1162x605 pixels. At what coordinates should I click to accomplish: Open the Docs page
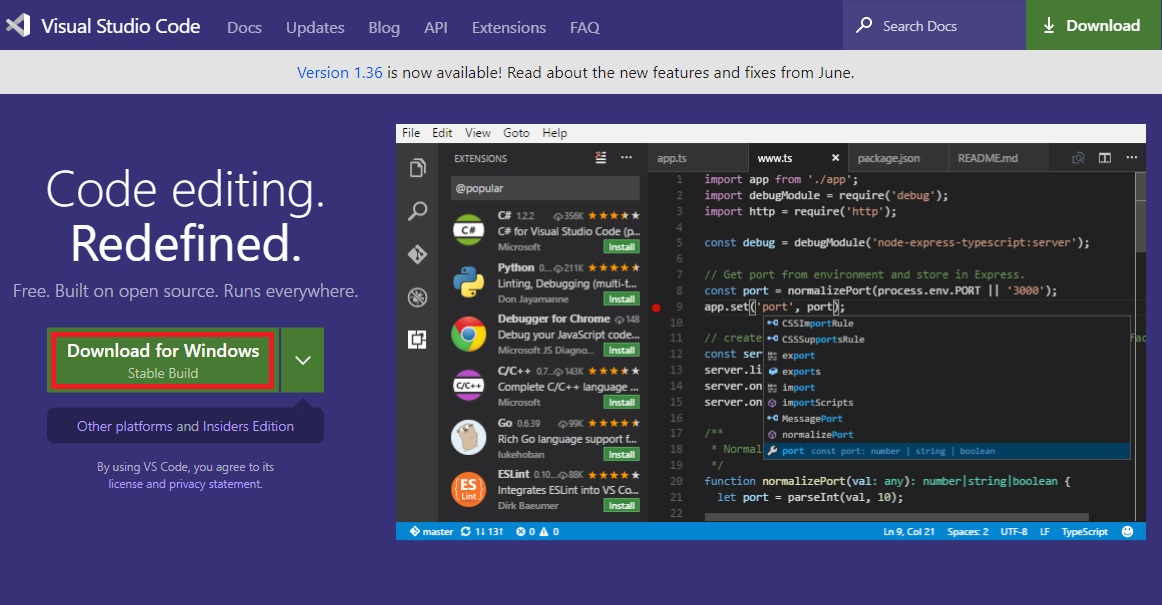click(x=244, y=27)
